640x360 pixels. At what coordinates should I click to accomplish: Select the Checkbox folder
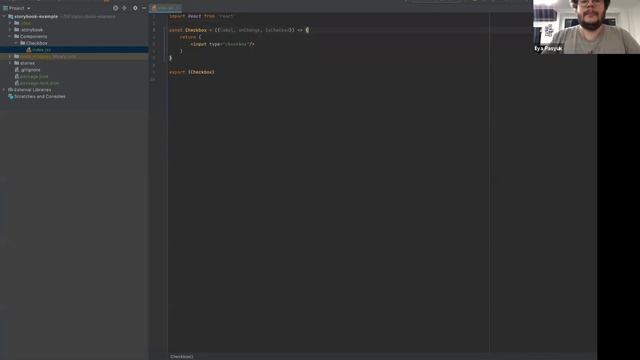[37, 43]
